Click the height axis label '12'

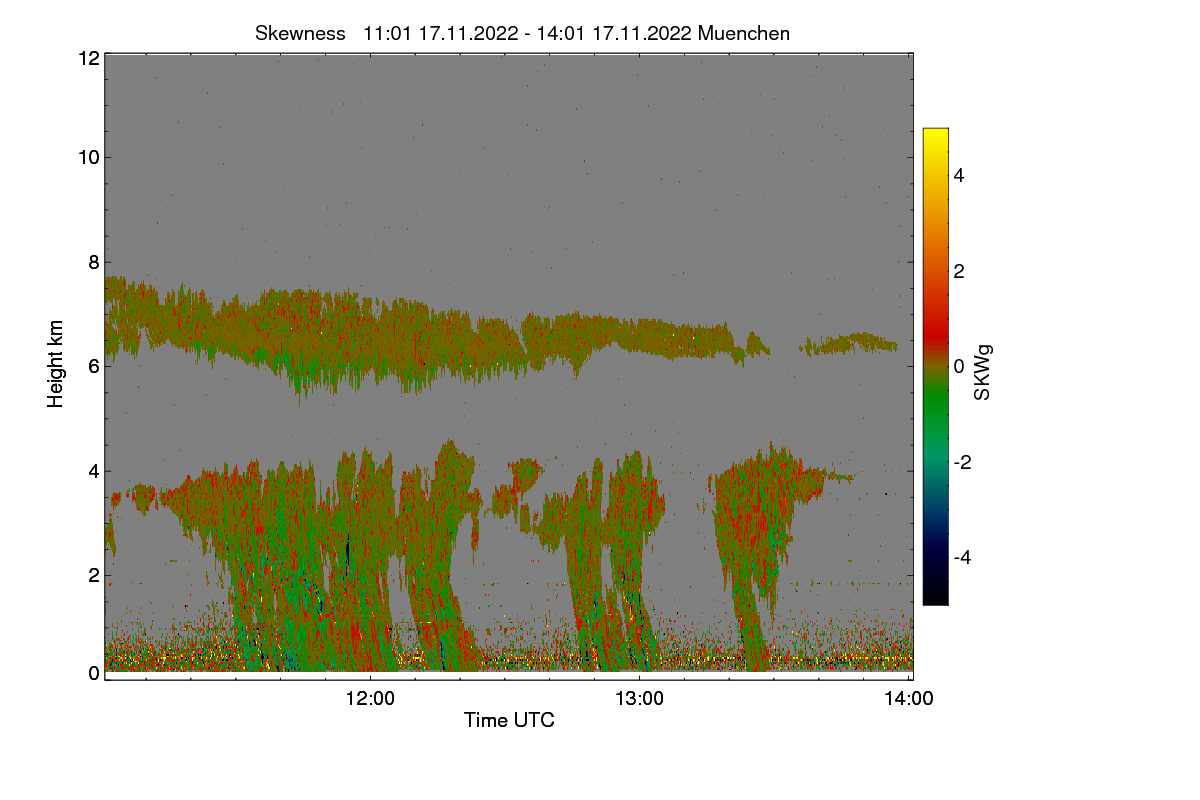(x=88, y=58)
